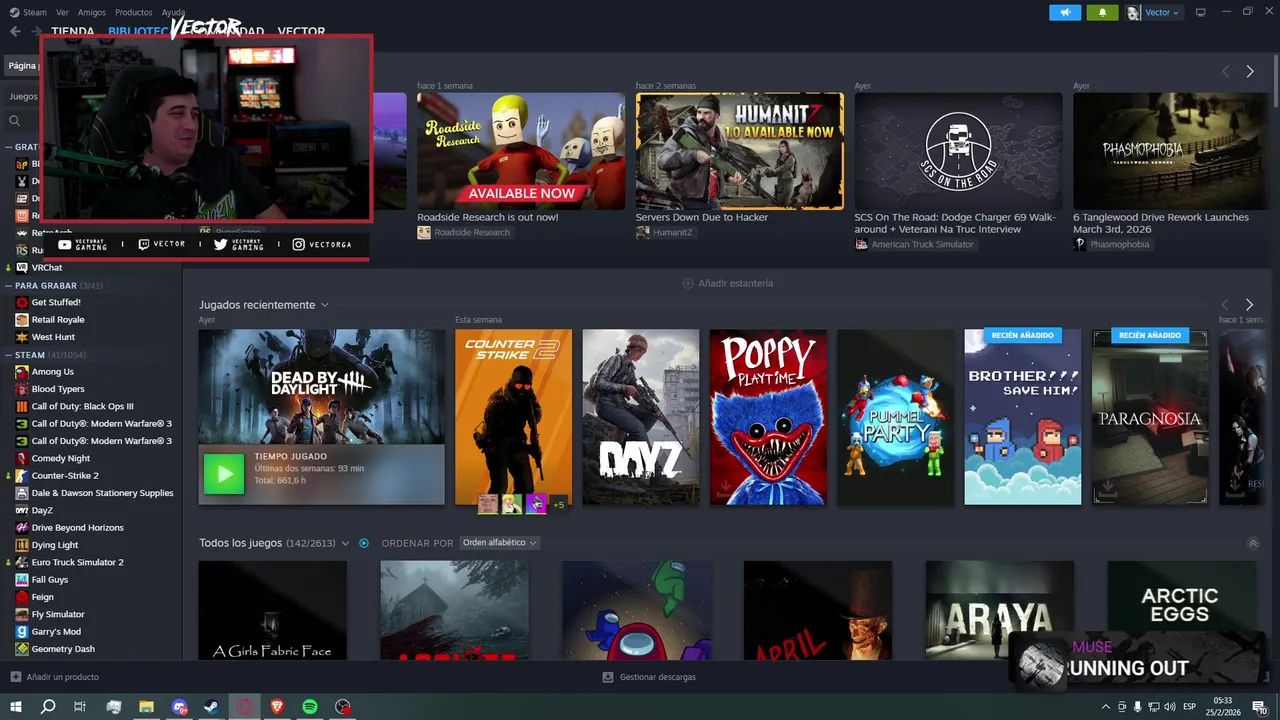Image resolution: width=1280 pixels, height=720 pixels.
Task: Open Task View on the taskbar
Action: (x=80, y=707)
